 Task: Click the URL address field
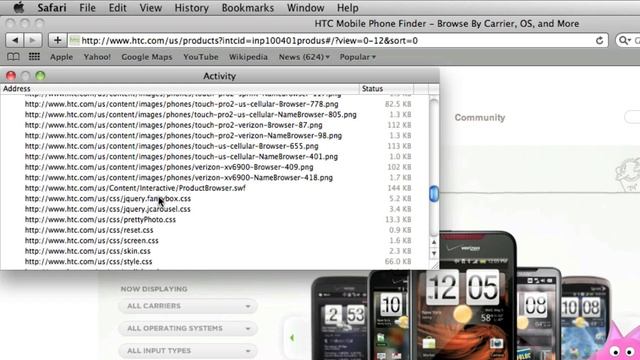[331, 40]
